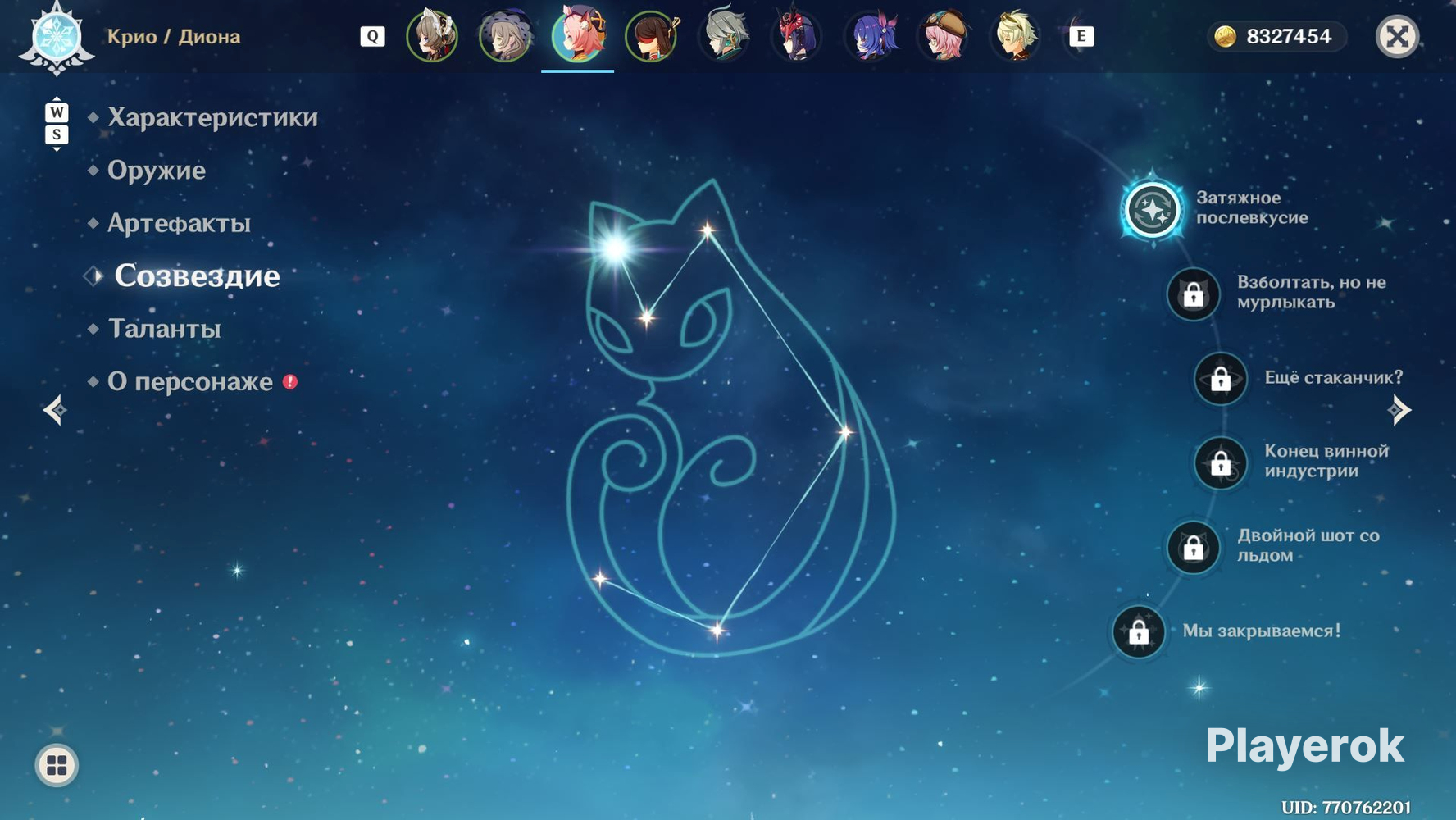Click the W/S menu navigation key hint
Screen dimensions: 1456x820
click(57, 124)
